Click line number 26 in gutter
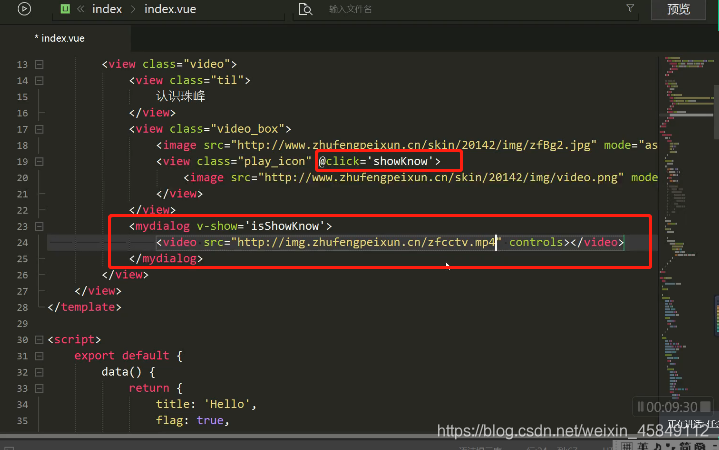 (x=22, y=275)
